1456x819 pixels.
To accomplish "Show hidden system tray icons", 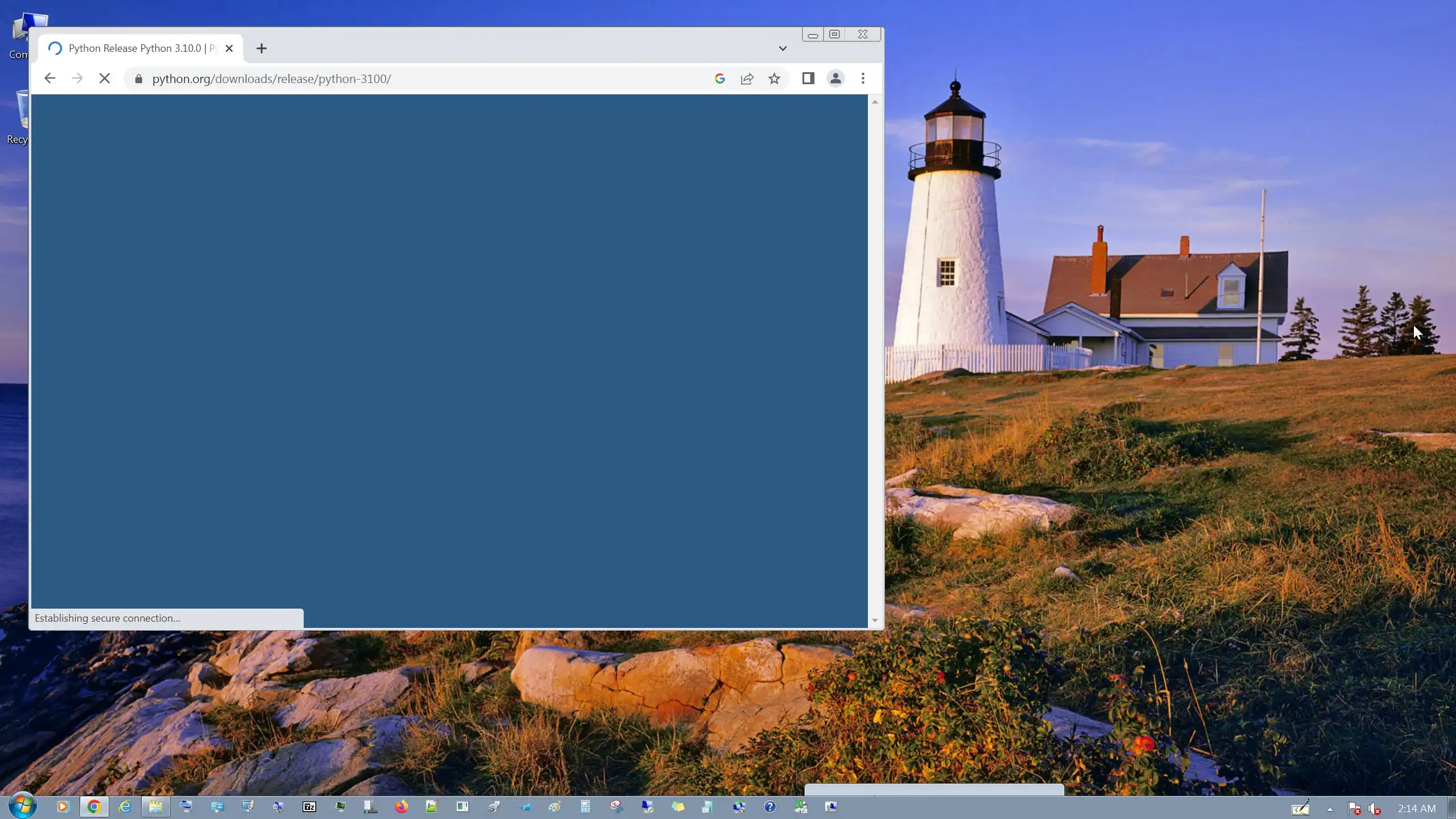I will [1330, 809].
